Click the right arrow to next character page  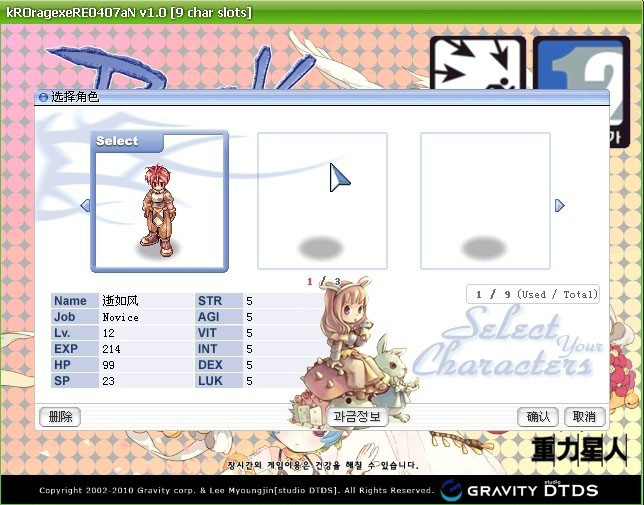[x=559, y=205]
